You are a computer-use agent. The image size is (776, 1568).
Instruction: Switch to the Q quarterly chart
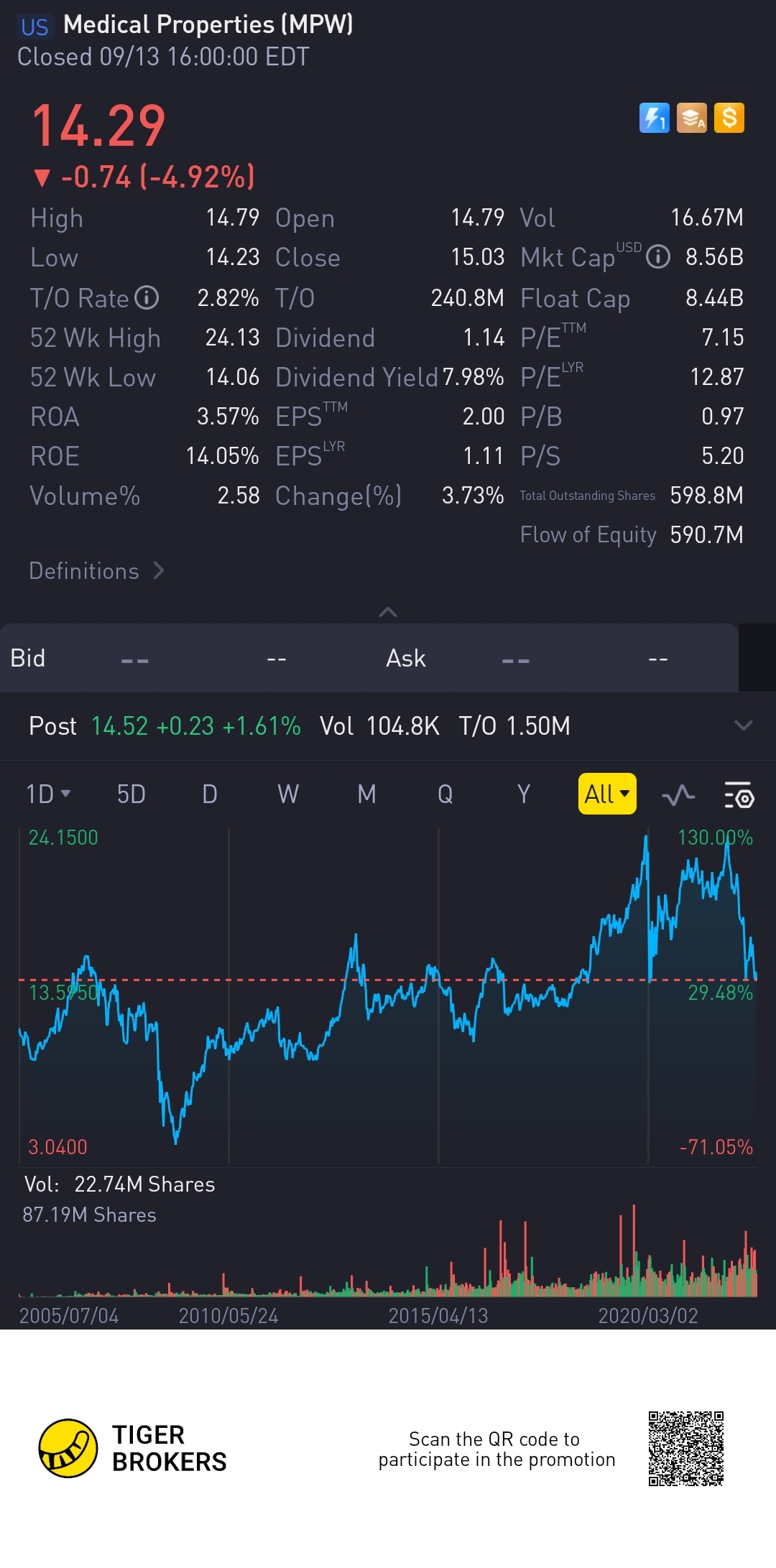click(x=445, y=794)
